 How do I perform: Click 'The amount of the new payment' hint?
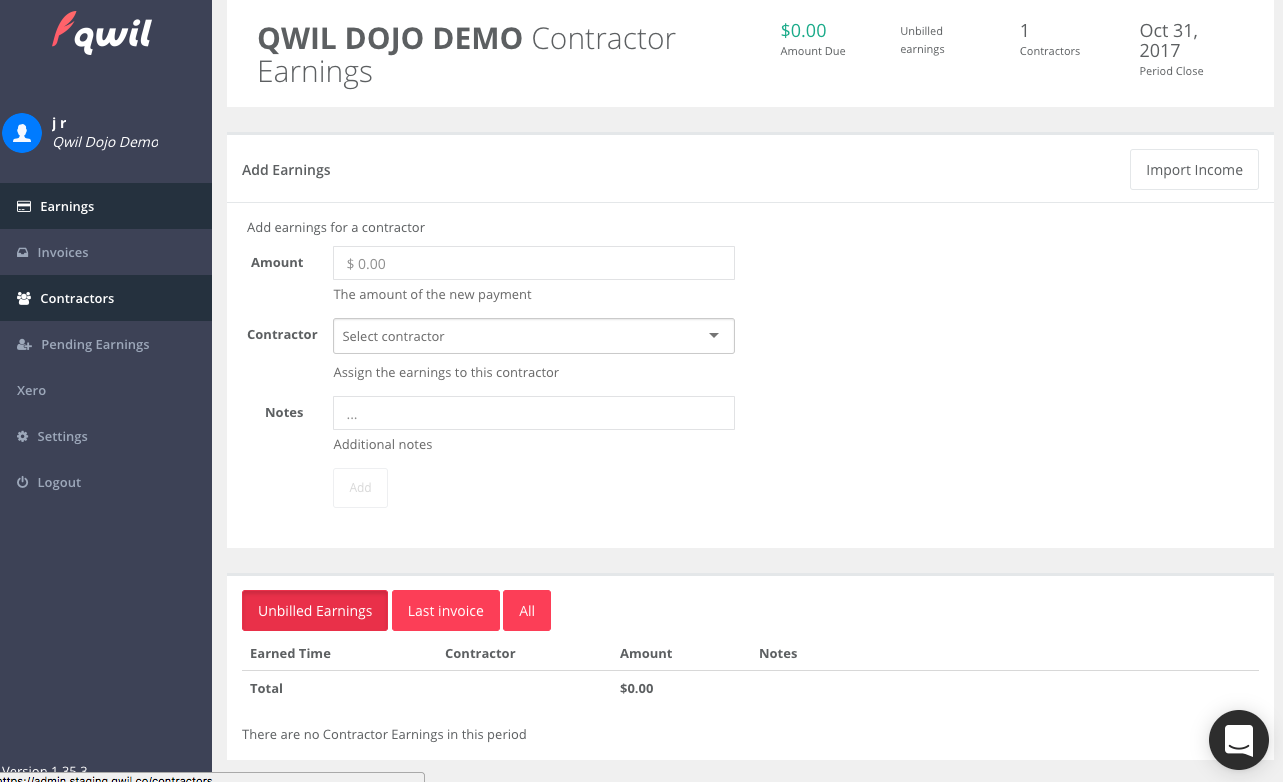click(432, 295)
